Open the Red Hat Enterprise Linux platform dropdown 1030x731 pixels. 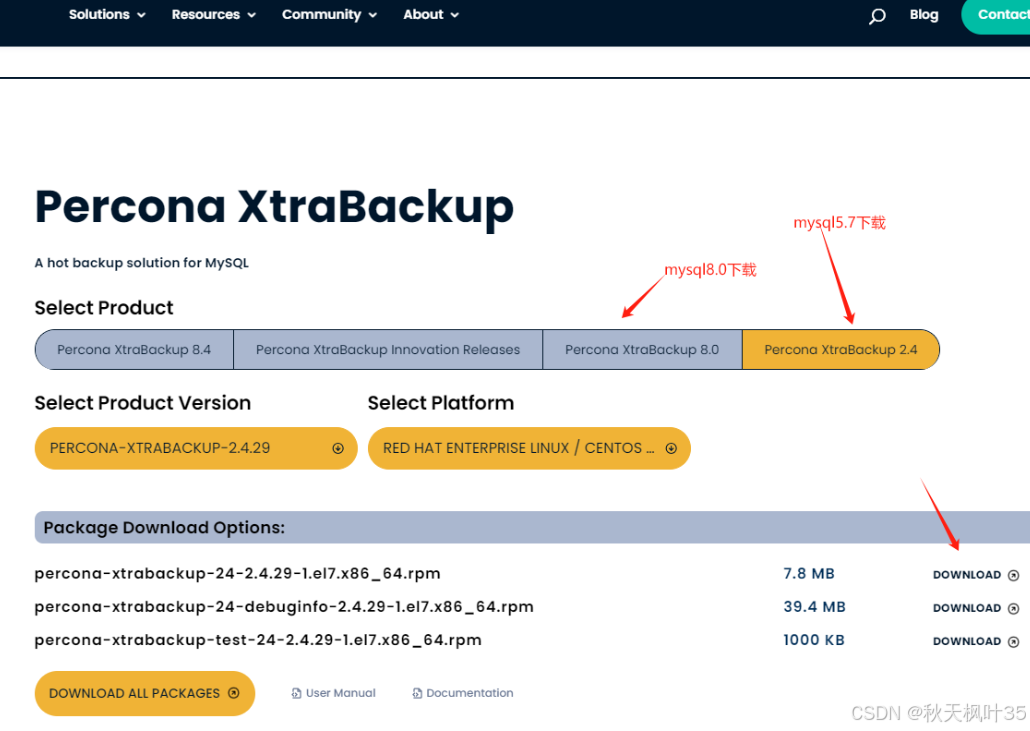529,449
